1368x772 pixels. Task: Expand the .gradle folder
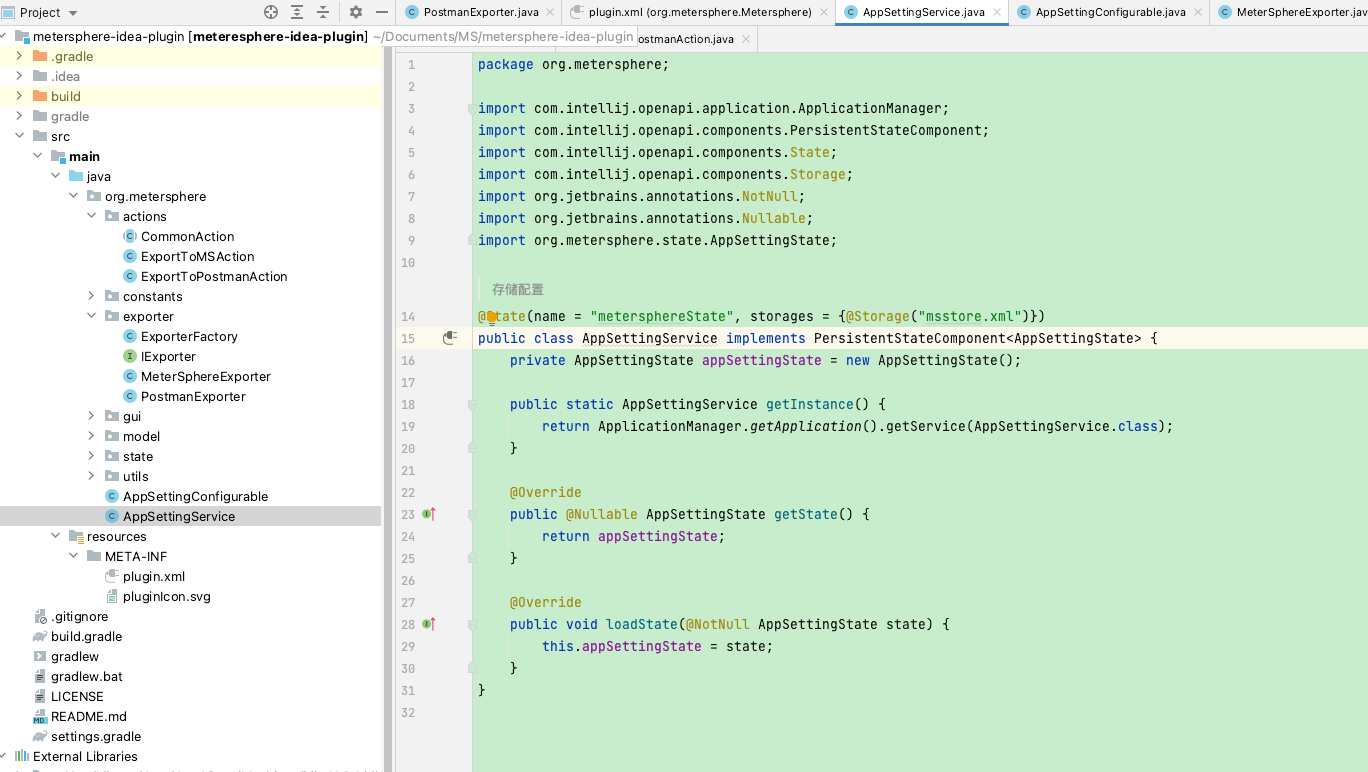pyautogui.click(x=19, y=56)
